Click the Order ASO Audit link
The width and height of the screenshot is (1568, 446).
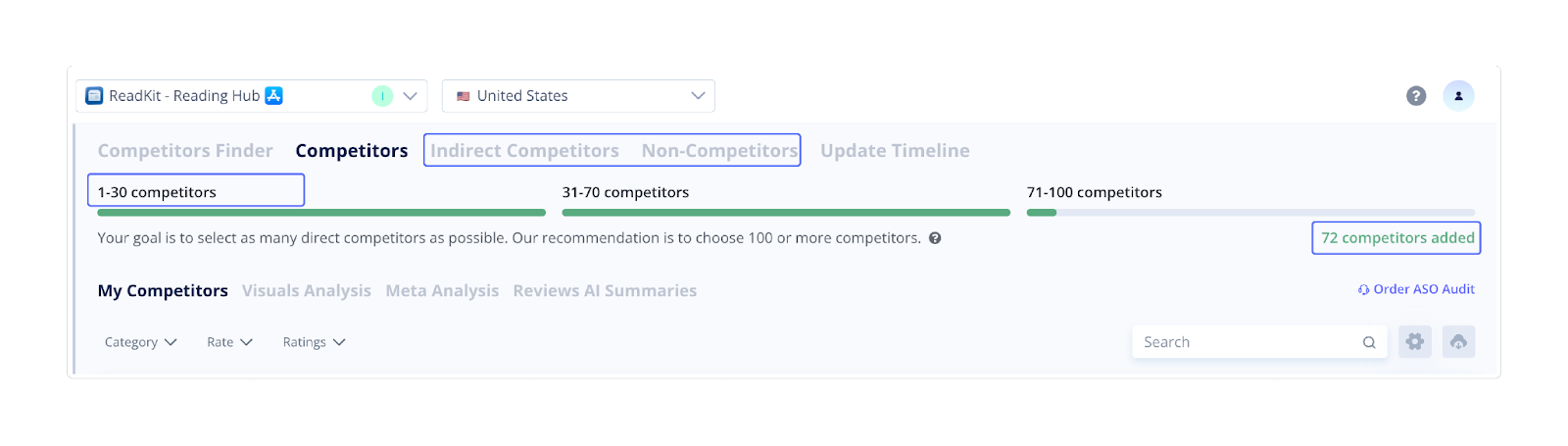tap(1416, 289)
